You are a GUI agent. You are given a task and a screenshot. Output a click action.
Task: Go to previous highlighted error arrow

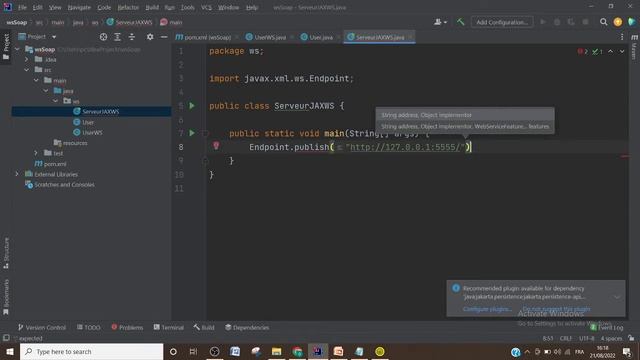610,51
